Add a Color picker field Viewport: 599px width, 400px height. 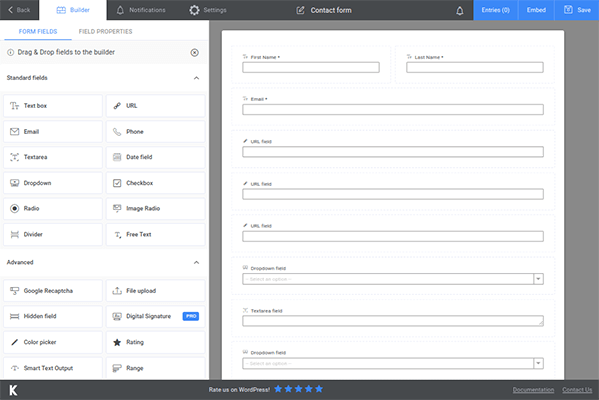pos(53,342)
